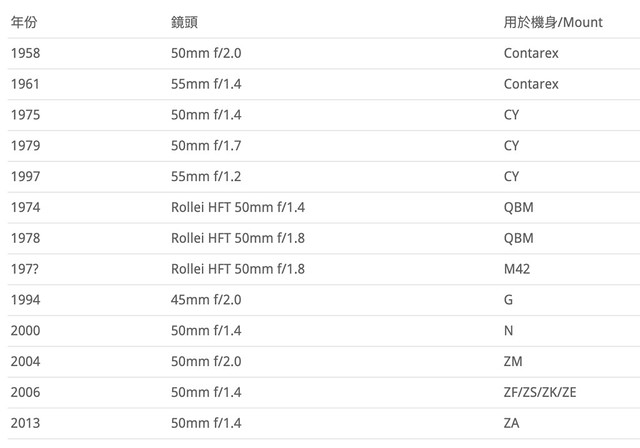The image size is (640, 448).
Task: Click the N mount cell
Action: pyautogui.click(x=508, y=330)
